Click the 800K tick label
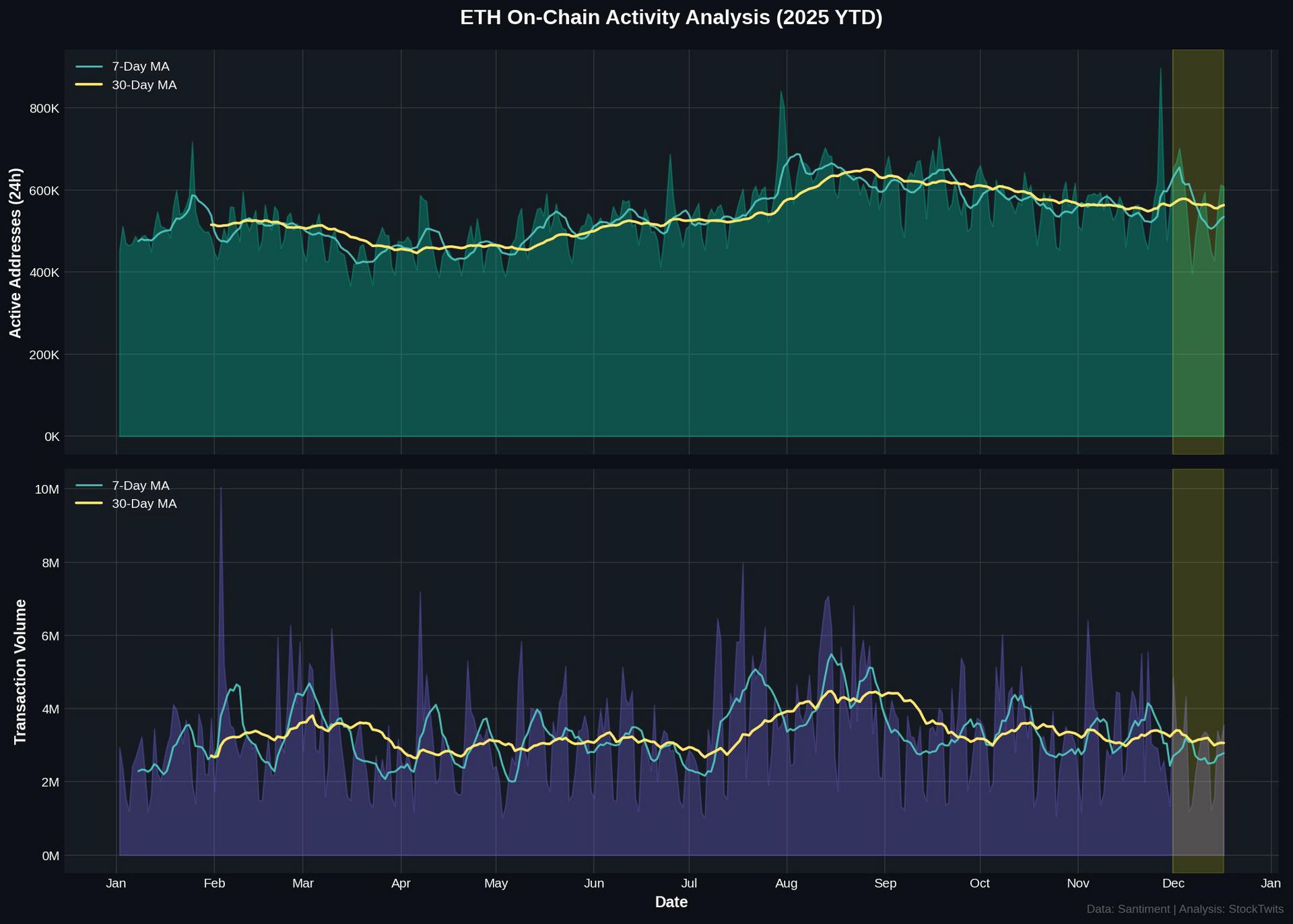The height and width of the screenshot is (924, 1293). click(x=44, y=108)
